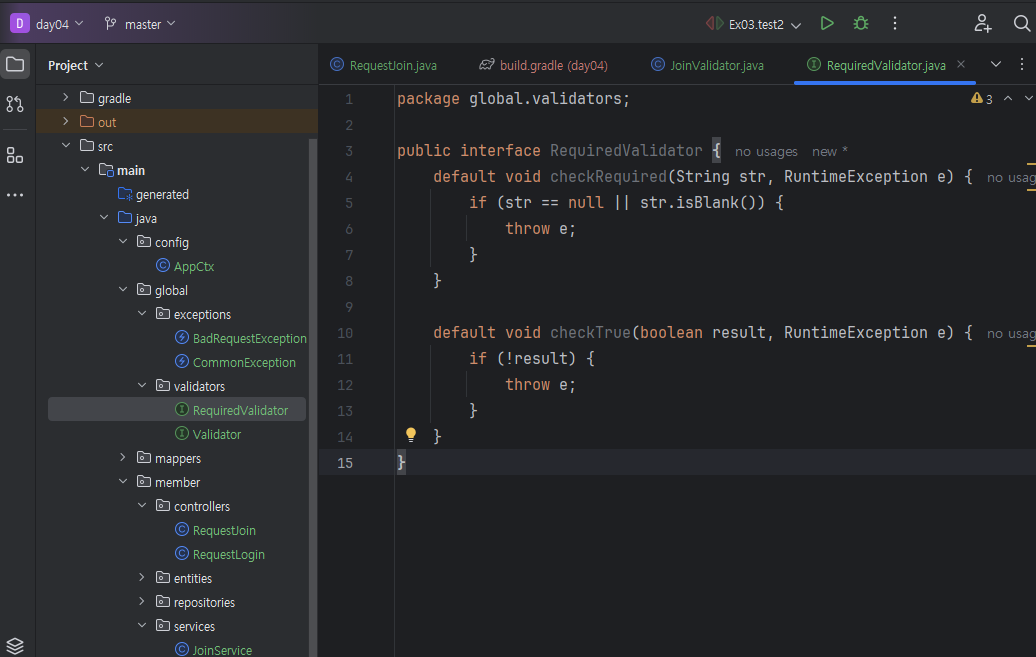Go to previous highlighted problem arrow
The width and height of the screenshot is (1036, 657).
(1008, 98)
